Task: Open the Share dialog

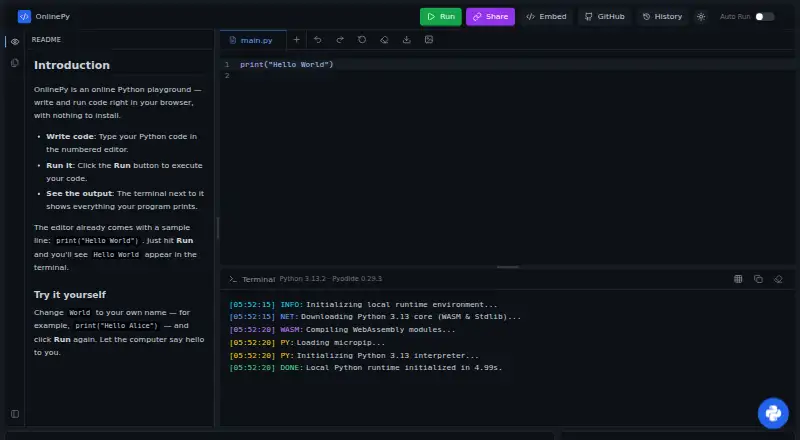Action: tap(490, 16)
